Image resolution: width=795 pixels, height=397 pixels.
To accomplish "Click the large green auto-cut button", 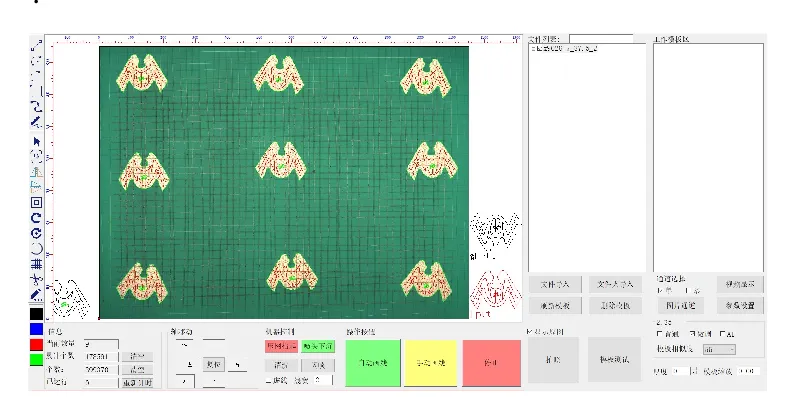I will [373, 363].
